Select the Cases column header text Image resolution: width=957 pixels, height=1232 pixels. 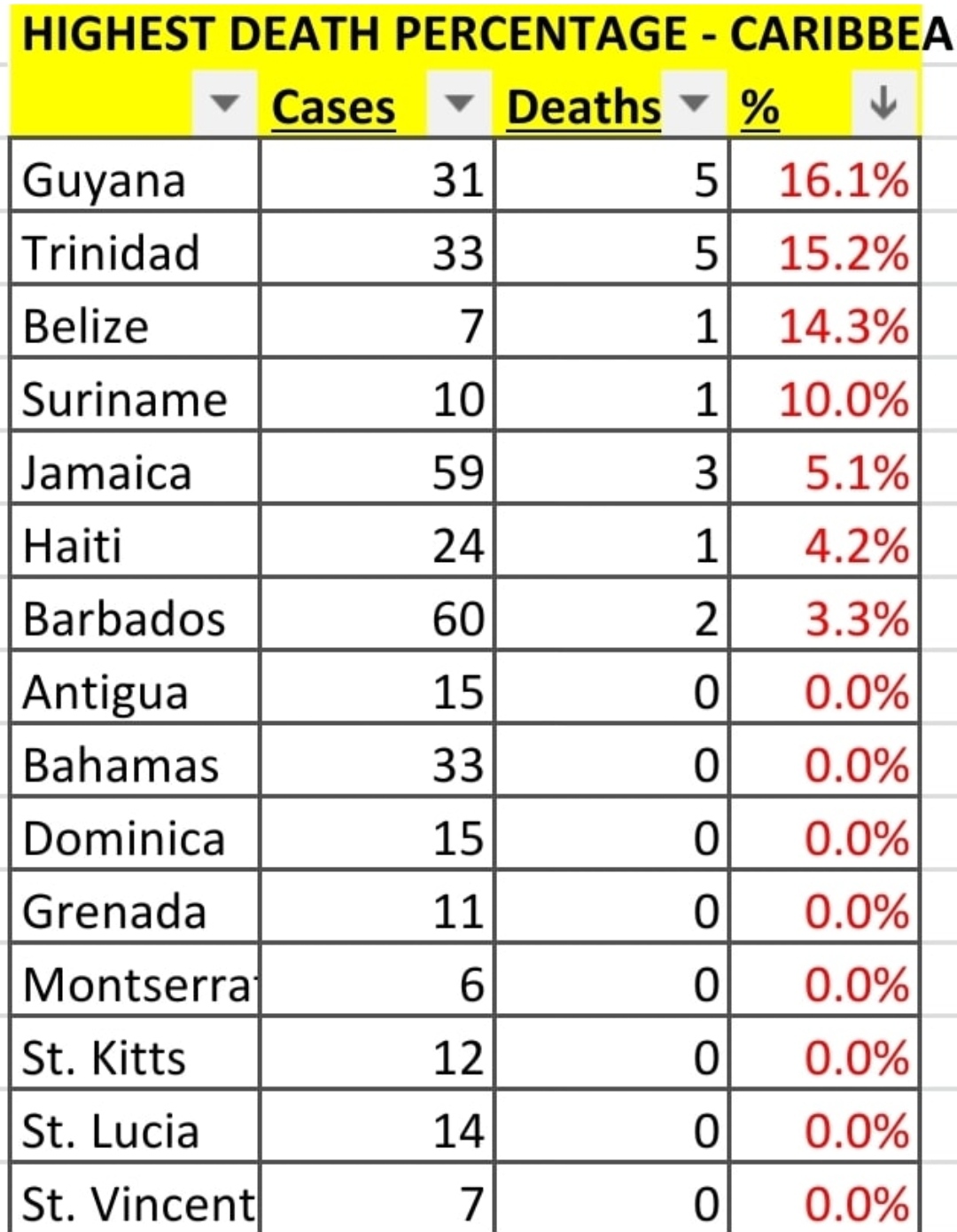(333, 108)
